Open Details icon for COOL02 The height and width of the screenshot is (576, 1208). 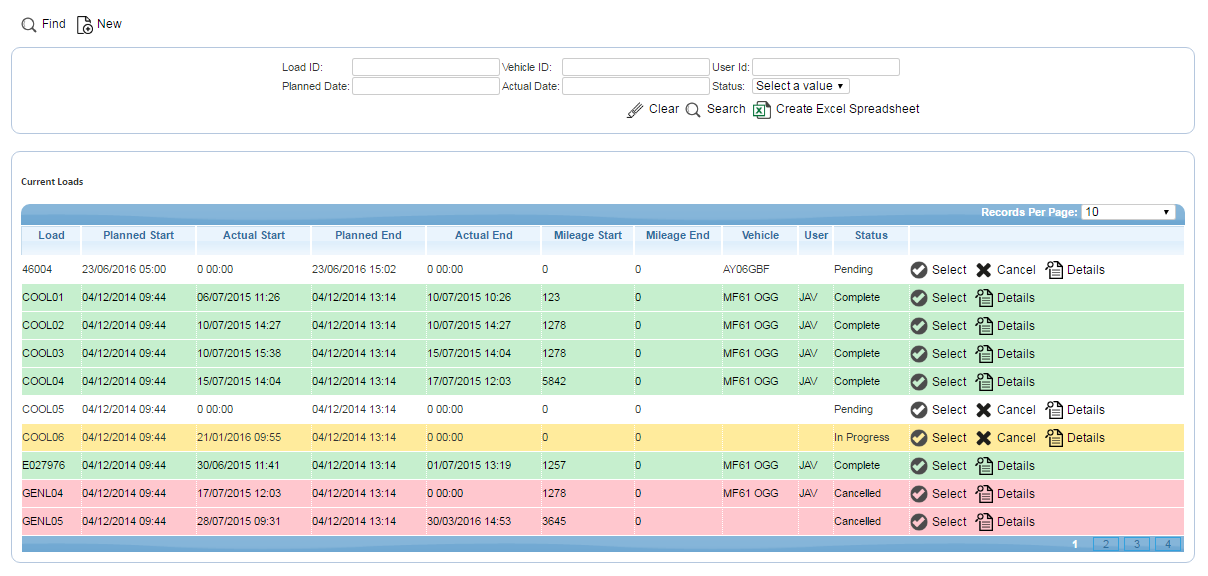click(984, 326)
